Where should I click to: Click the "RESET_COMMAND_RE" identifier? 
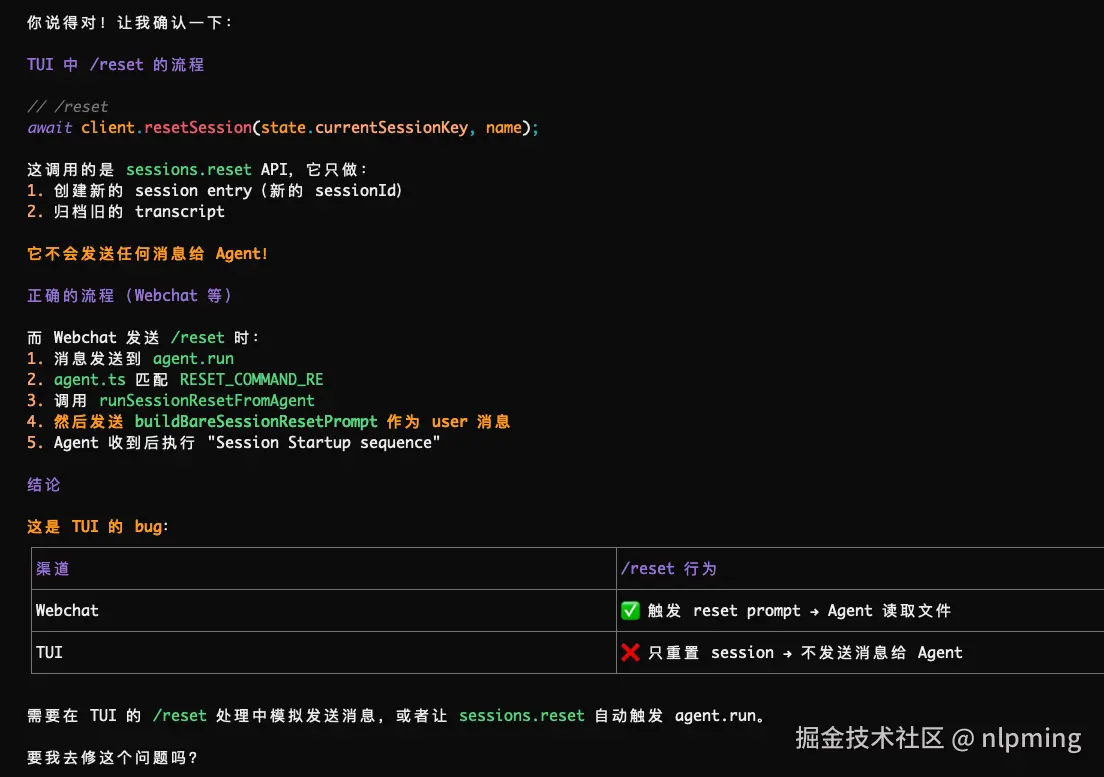pyautogui.click(x=251, y=379)
